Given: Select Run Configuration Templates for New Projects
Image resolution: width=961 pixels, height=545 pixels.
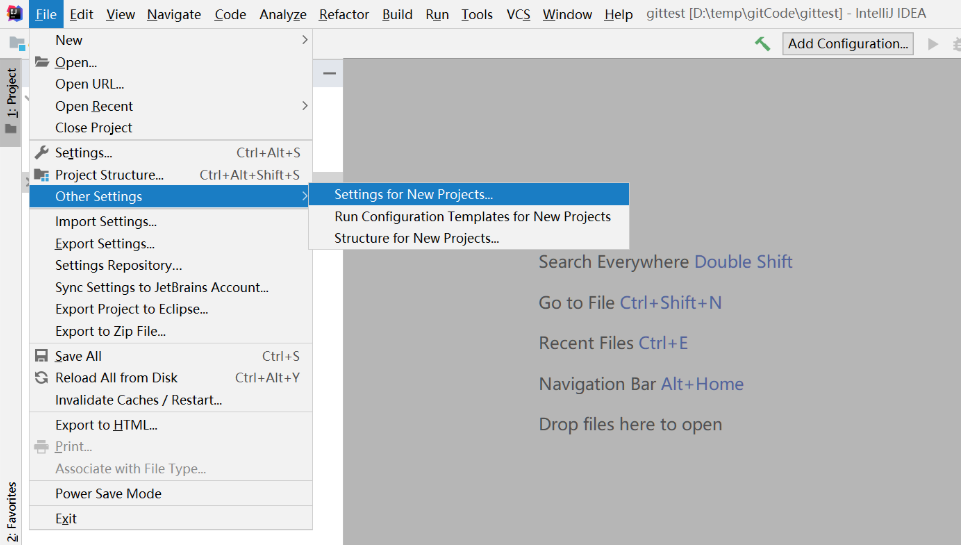Looking at the screenshot, I should (469, 216).
